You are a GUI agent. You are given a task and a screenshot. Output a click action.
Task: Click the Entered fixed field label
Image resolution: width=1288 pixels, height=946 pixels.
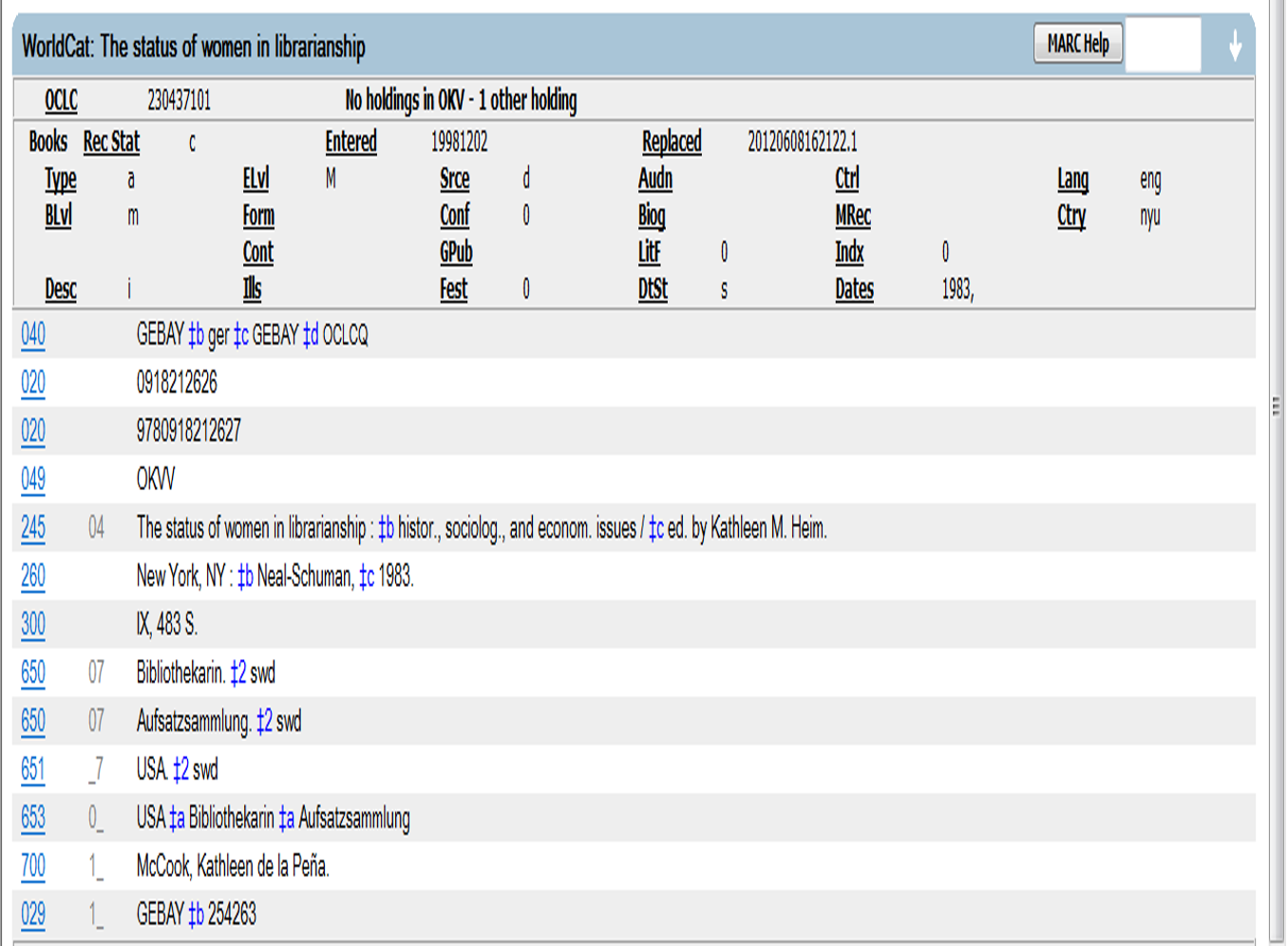click(350, 142)
